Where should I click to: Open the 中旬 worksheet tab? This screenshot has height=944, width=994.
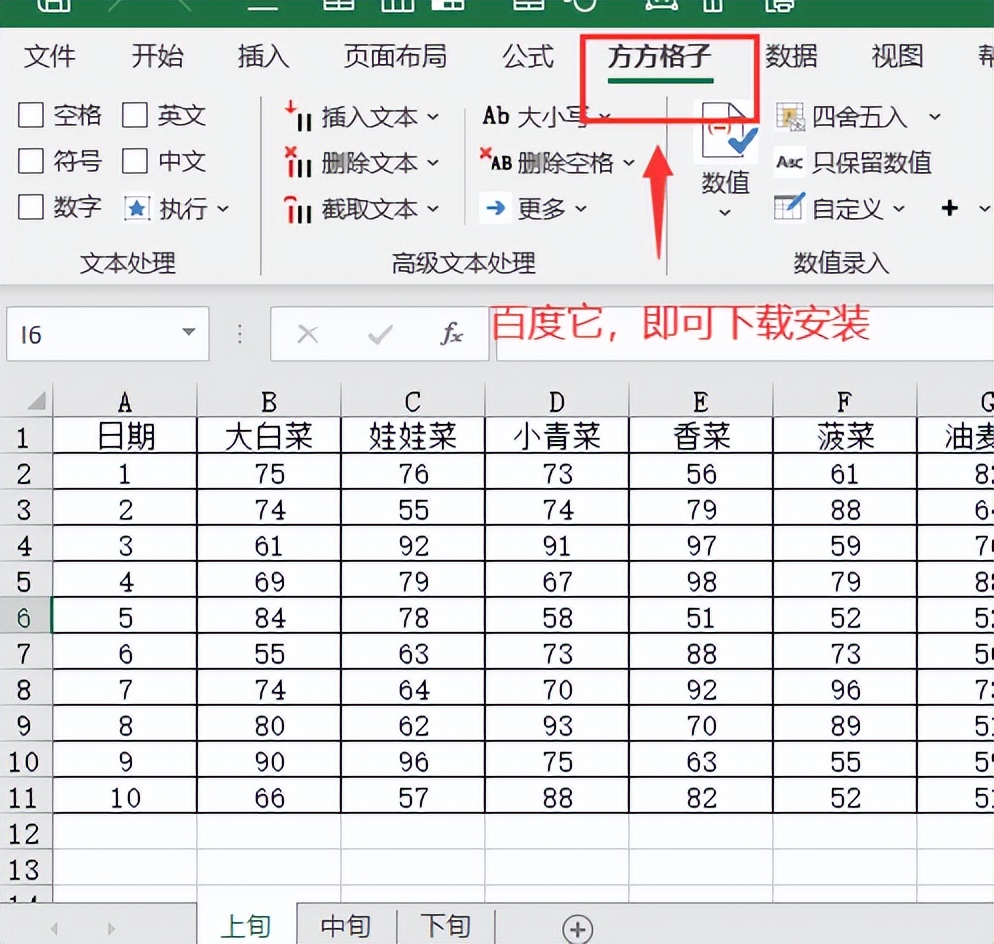click(345, 925)
